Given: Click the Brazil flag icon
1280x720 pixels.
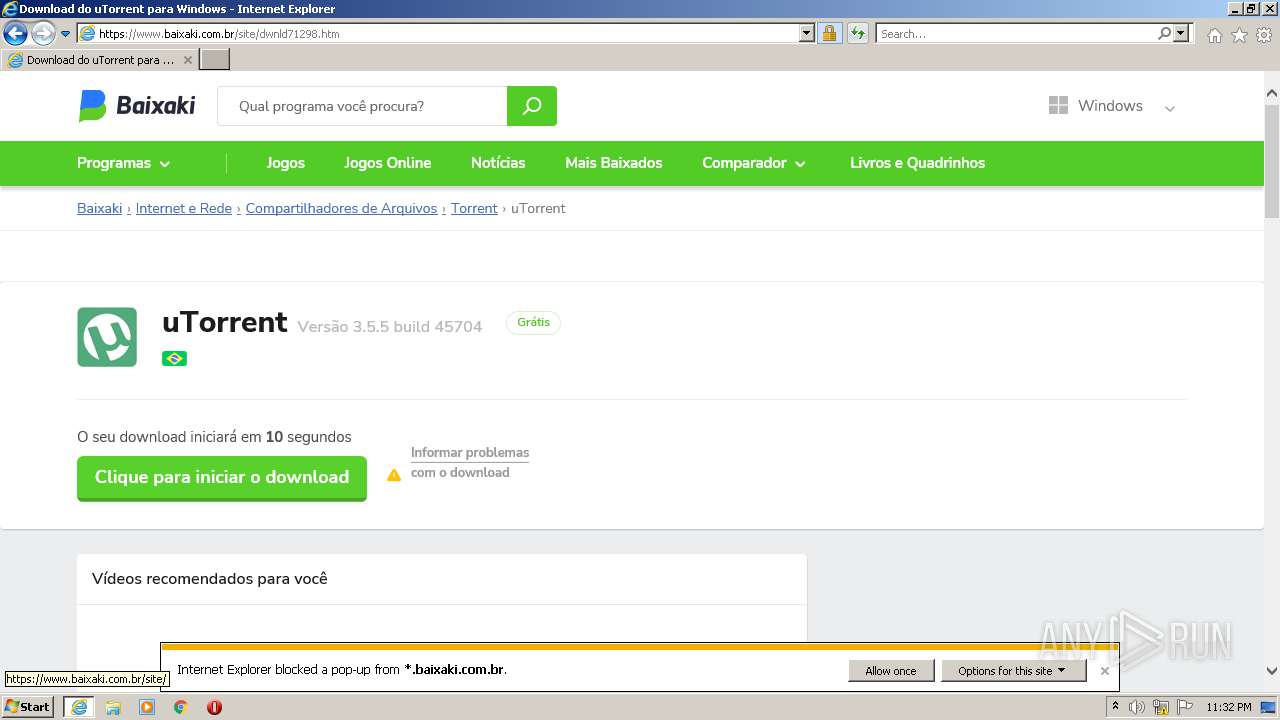Looking at the screenshot, I should click(x=174, y=358).
